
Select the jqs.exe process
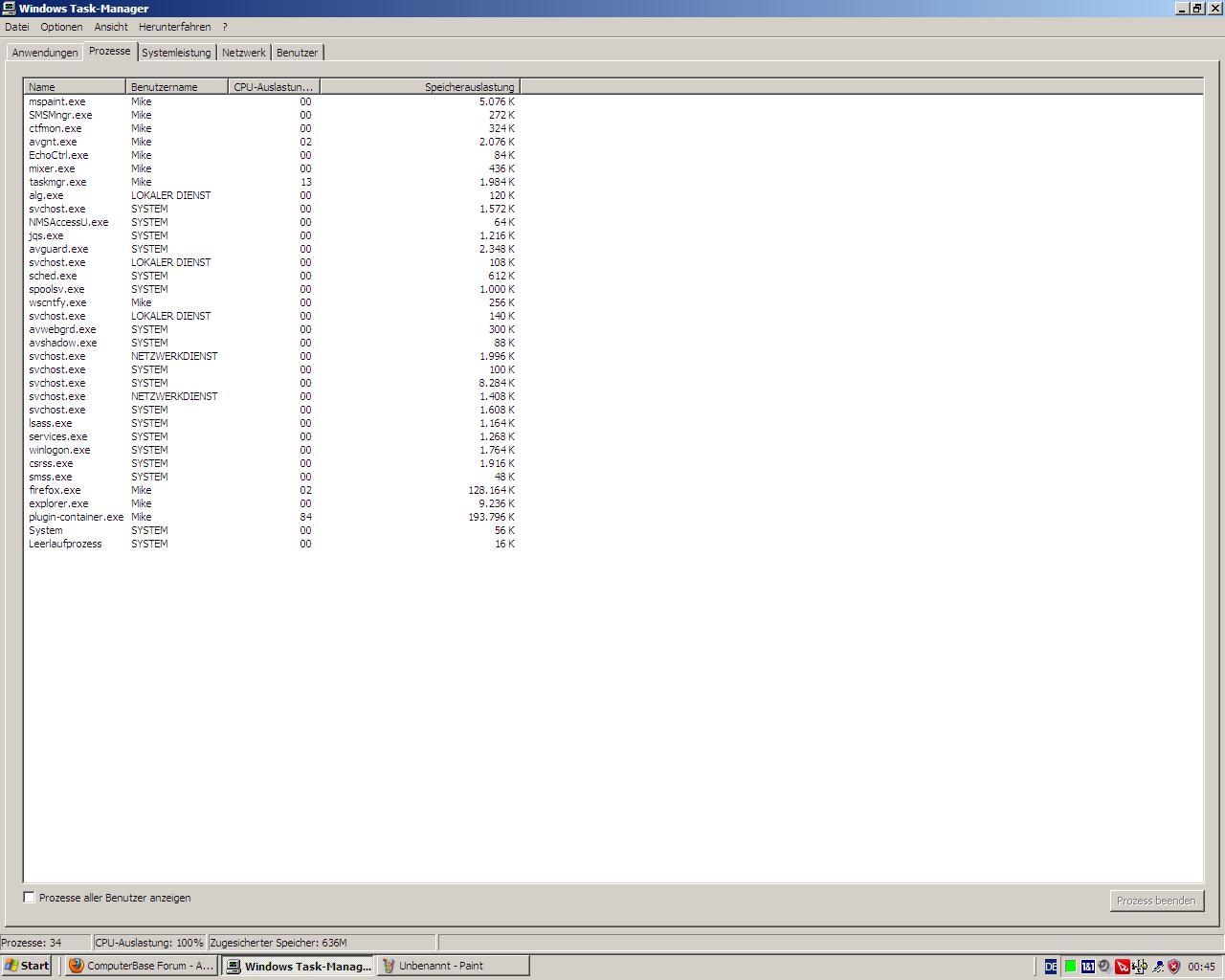click(x=271, y=235)
